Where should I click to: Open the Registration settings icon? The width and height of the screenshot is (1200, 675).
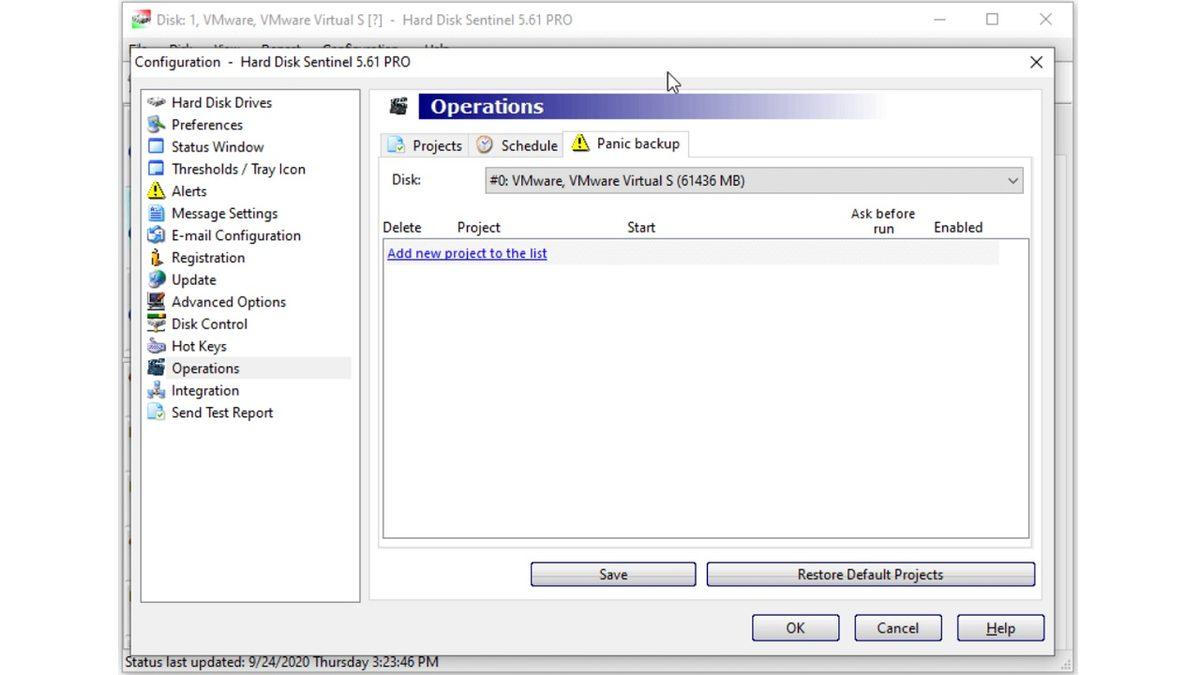(x=157, y=257)
